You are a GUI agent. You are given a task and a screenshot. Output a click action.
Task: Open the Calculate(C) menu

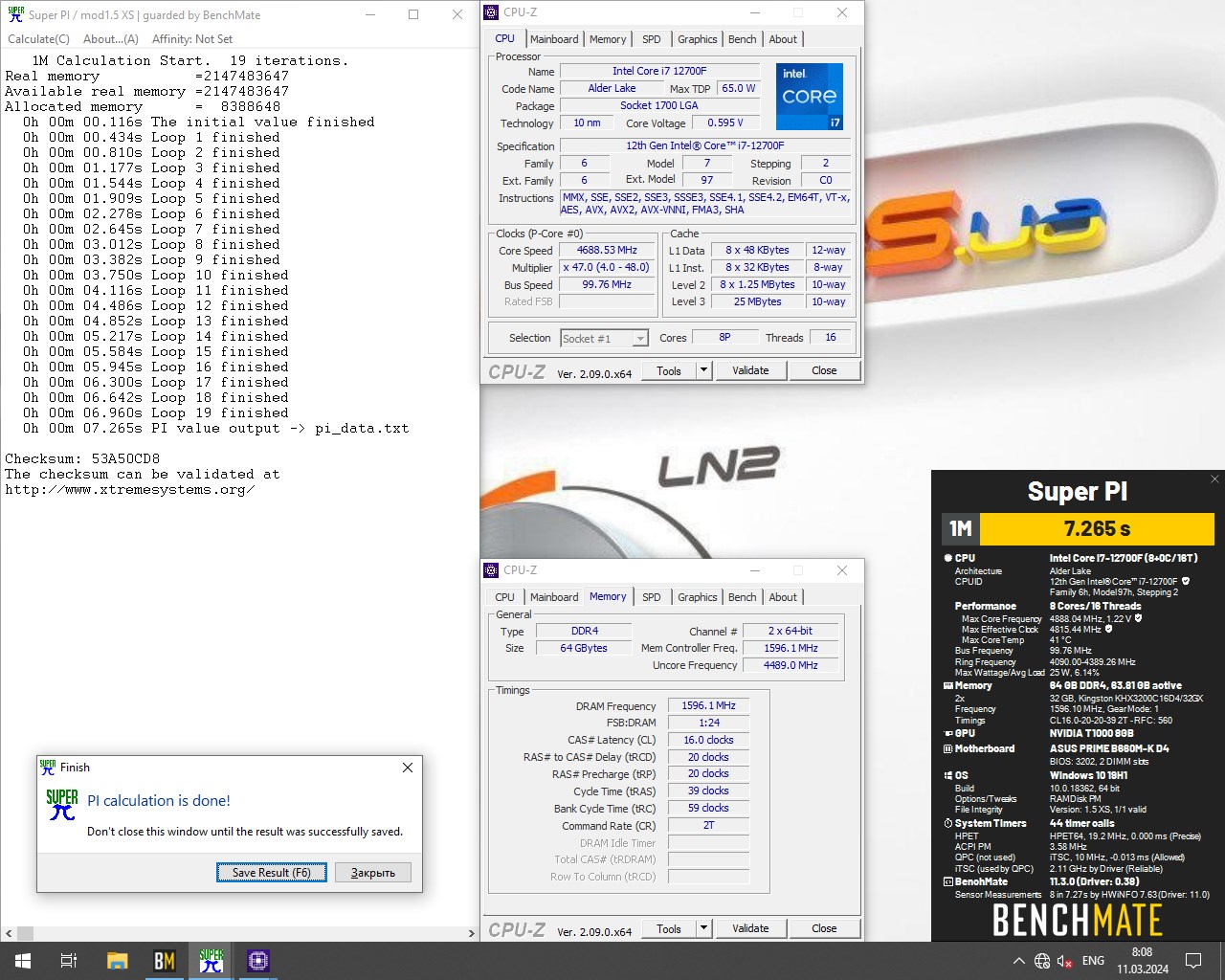[38, 39]
